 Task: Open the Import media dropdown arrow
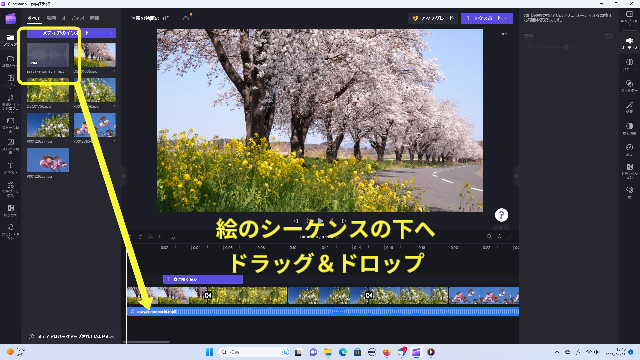111,33
